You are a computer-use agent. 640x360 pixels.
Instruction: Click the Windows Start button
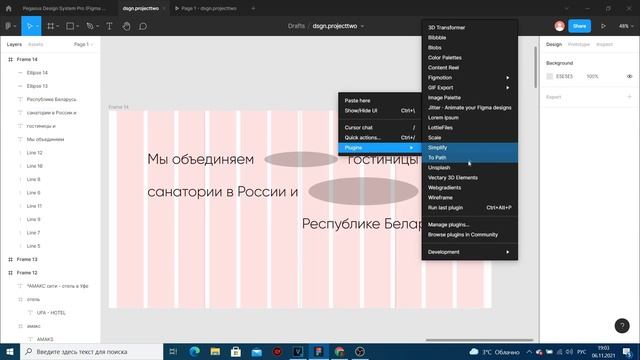(10, 351)
